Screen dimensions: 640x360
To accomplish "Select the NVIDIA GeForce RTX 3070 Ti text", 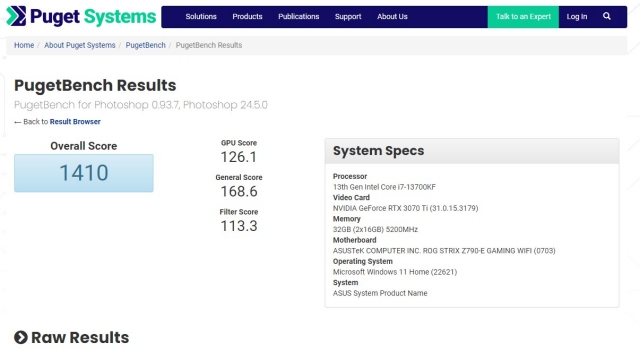I will click(405, 208).
